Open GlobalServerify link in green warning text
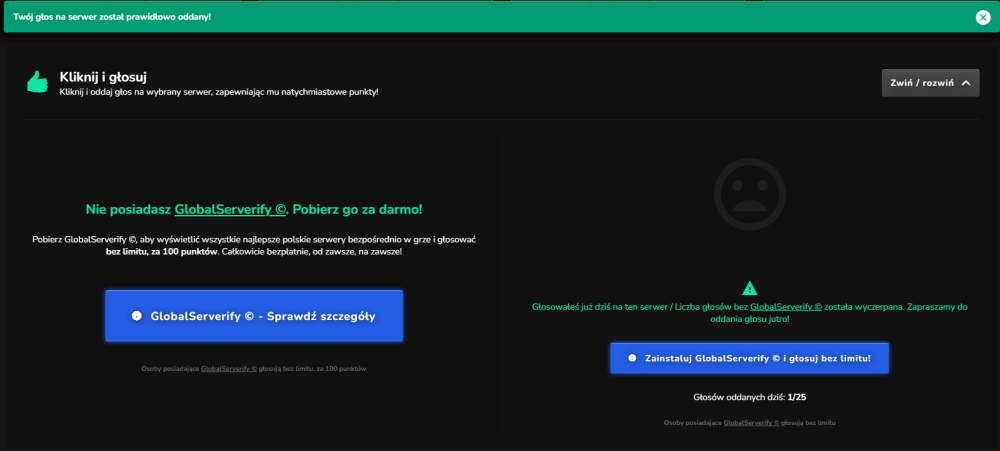The height and width of the screenshot is (451, 1000). click(x=786, y=307)
